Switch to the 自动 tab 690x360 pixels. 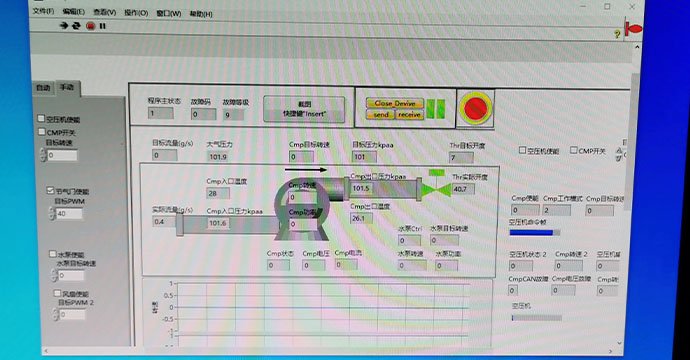coord(44,88)
